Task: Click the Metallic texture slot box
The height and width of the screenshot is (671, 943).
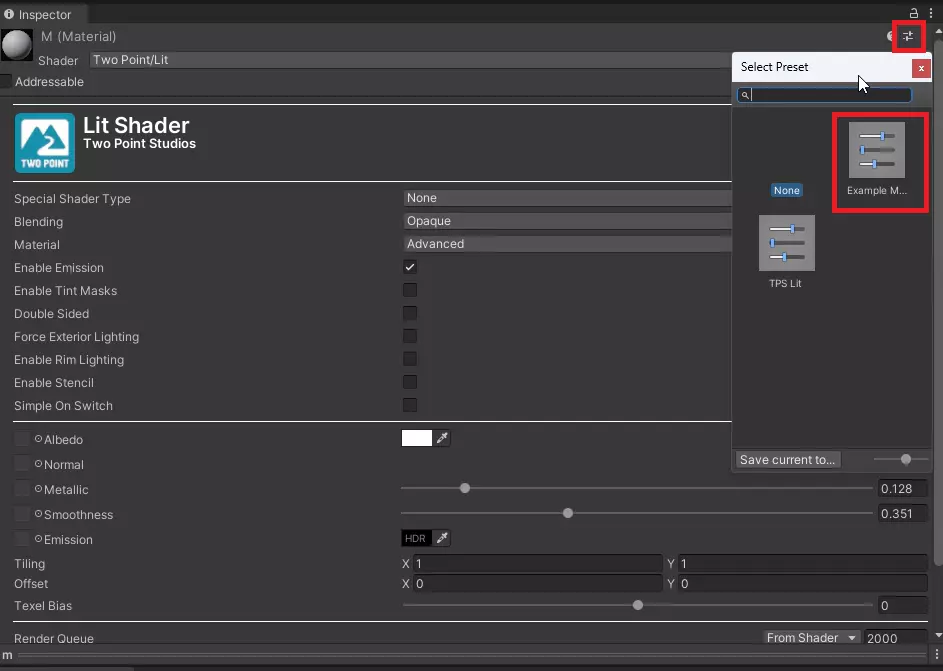Action: 22,489
